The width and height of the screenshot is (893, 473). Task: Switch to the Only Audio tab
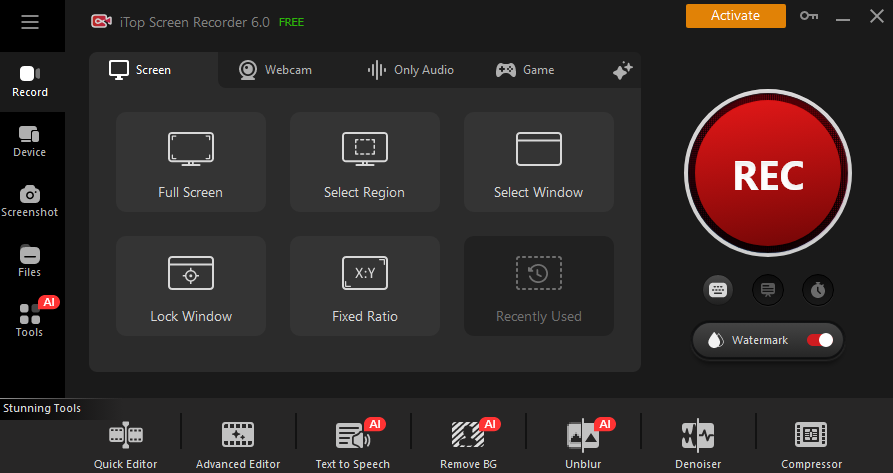(x=410, y=70)
